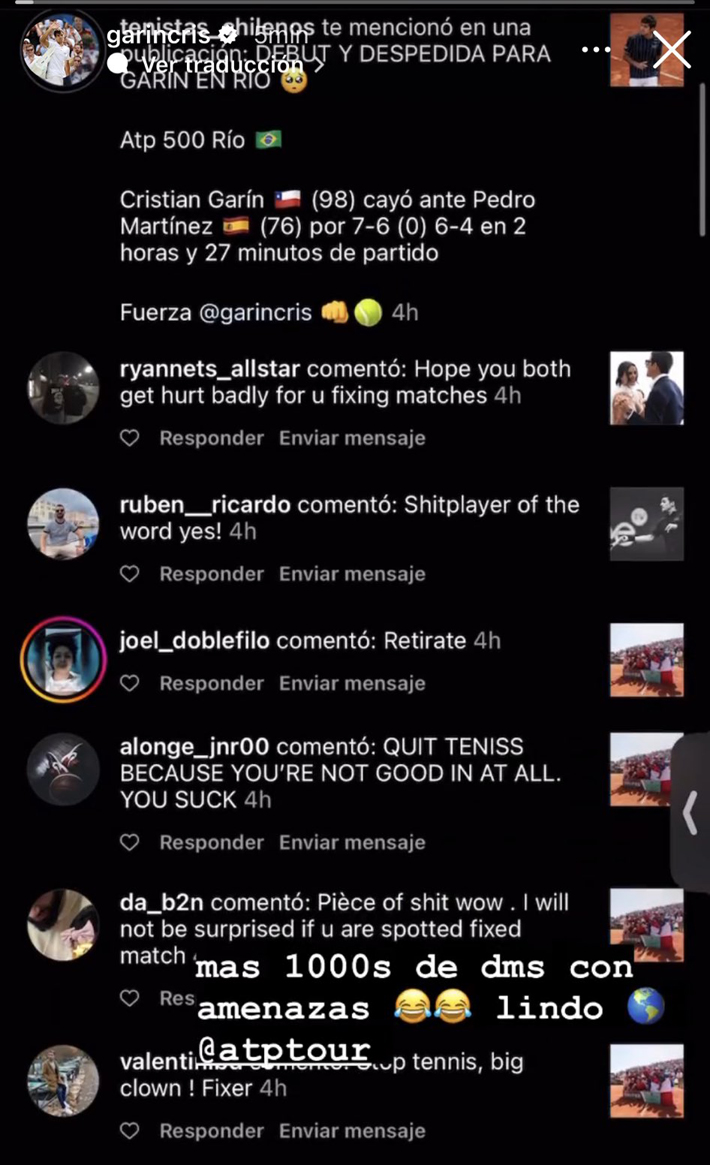Open joel_doblefilo's profile picture with story ring
Viewport: 710px width, 1165px height.
[63, 660]
